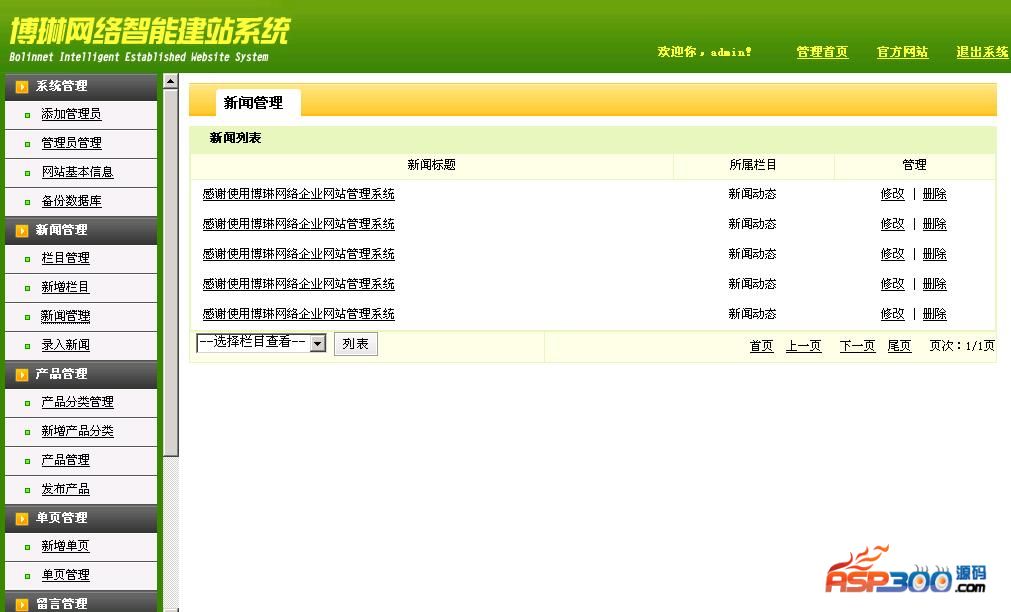Click 删除 for the third news row
Screen dimensions: 1011x612
click(x=934, y=254)
